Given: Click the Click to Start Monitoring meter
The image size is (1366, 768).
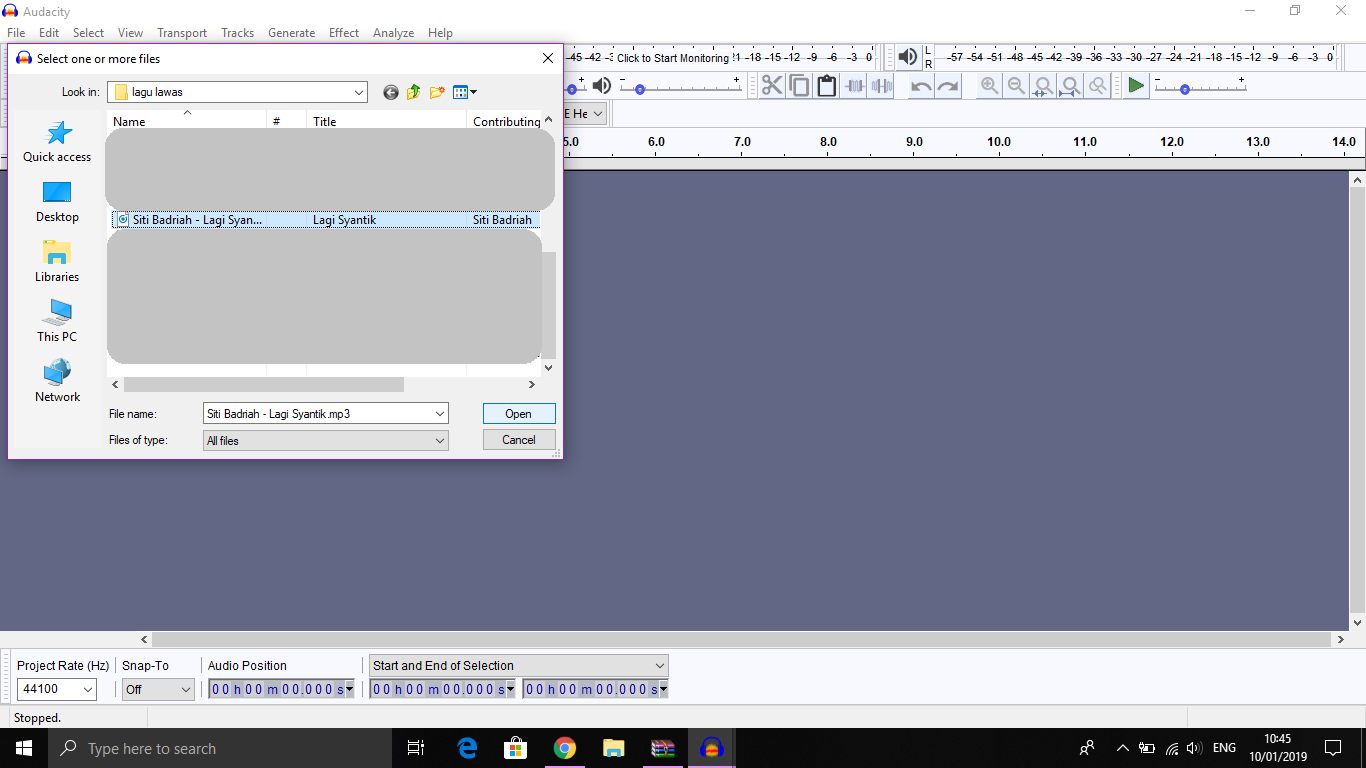Looking at the screenshot, I should [673, 58].
